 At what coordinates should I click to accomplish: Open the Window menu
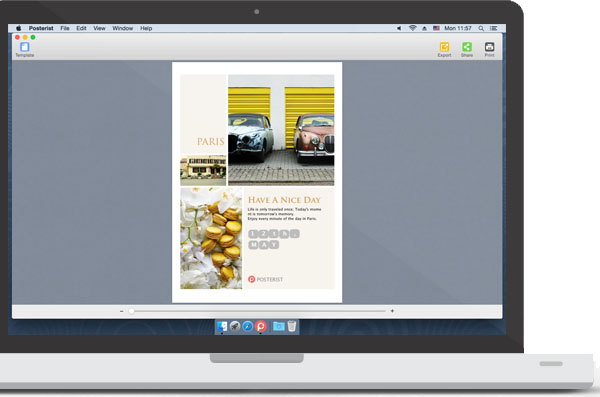[122, 28]
